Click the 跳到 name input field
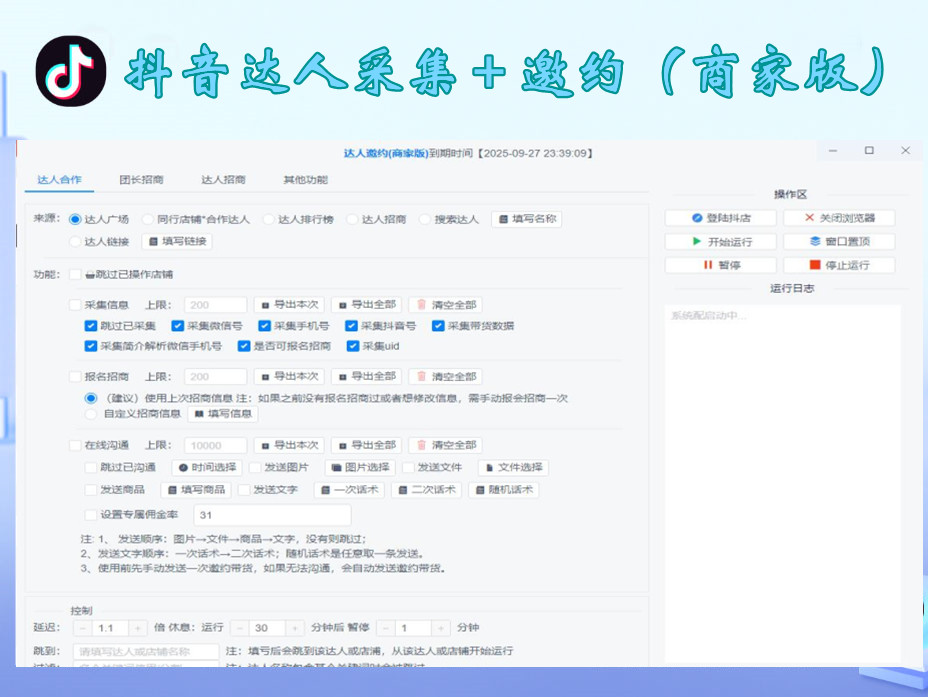 146,651
